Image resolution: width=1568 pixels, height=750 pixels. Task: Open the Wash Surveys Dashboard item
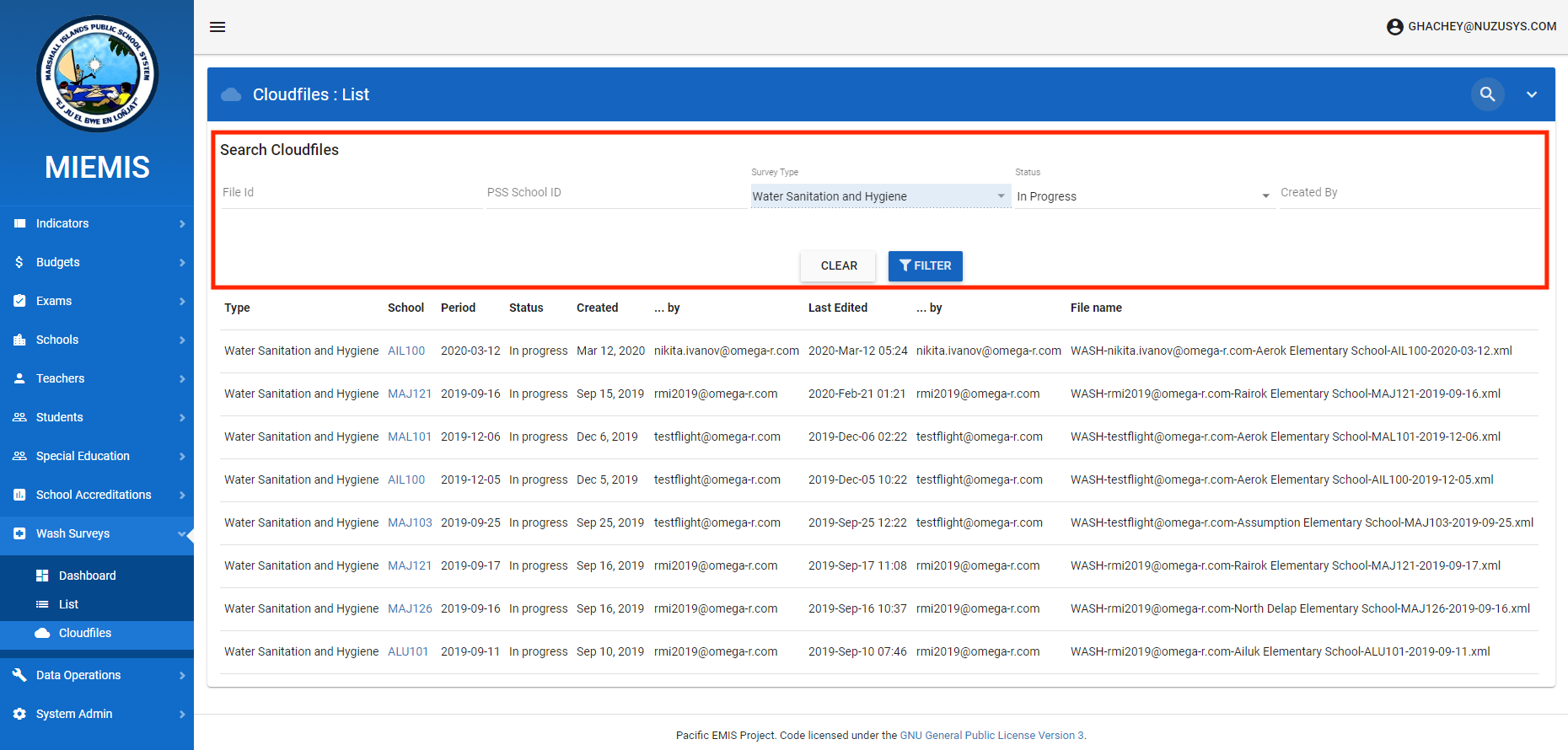pos(87,576)
